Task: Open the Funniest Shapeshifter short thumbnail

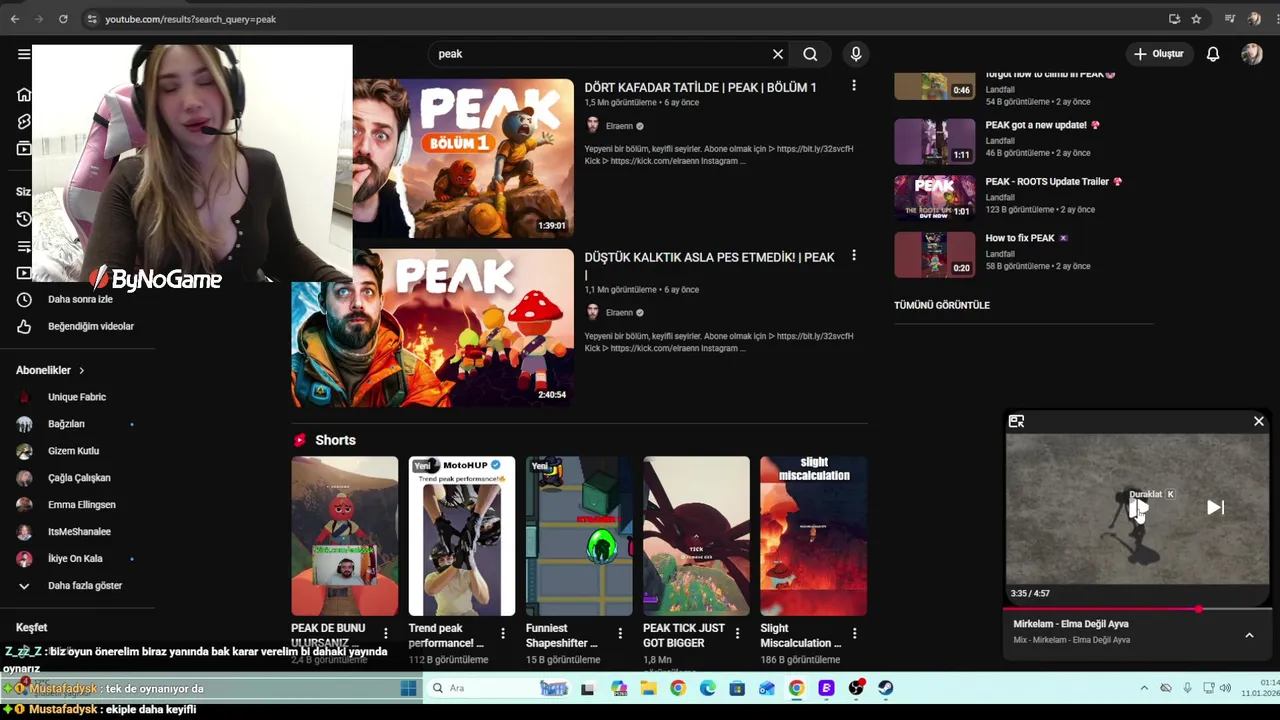Action: click(x=579, y=536)
